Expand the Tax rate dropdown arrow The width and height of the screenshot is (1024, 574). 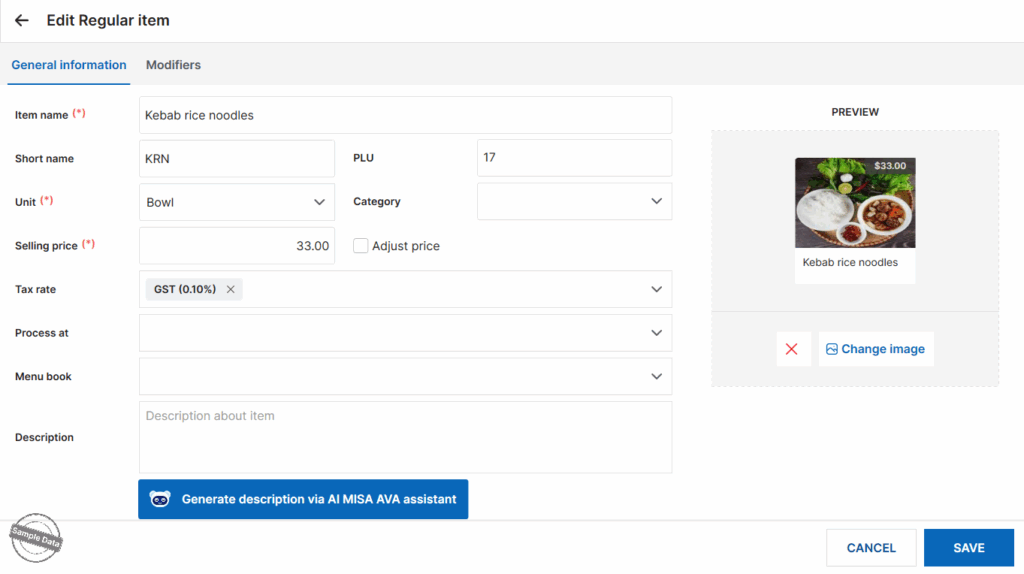tap(656, 289)
